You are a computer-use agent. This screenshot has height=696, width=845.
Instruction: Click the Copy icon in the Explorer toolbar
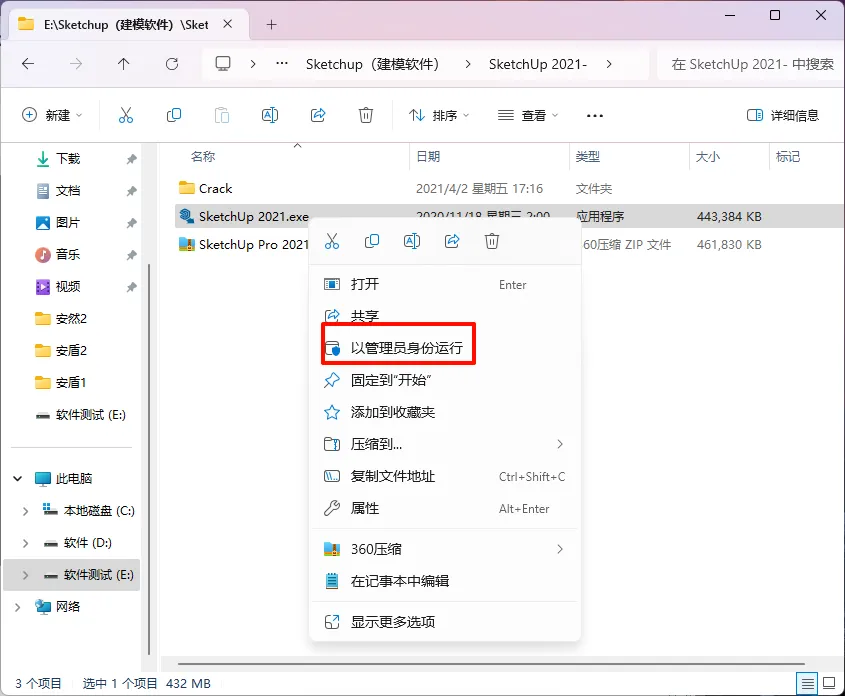tap(174, 115)
